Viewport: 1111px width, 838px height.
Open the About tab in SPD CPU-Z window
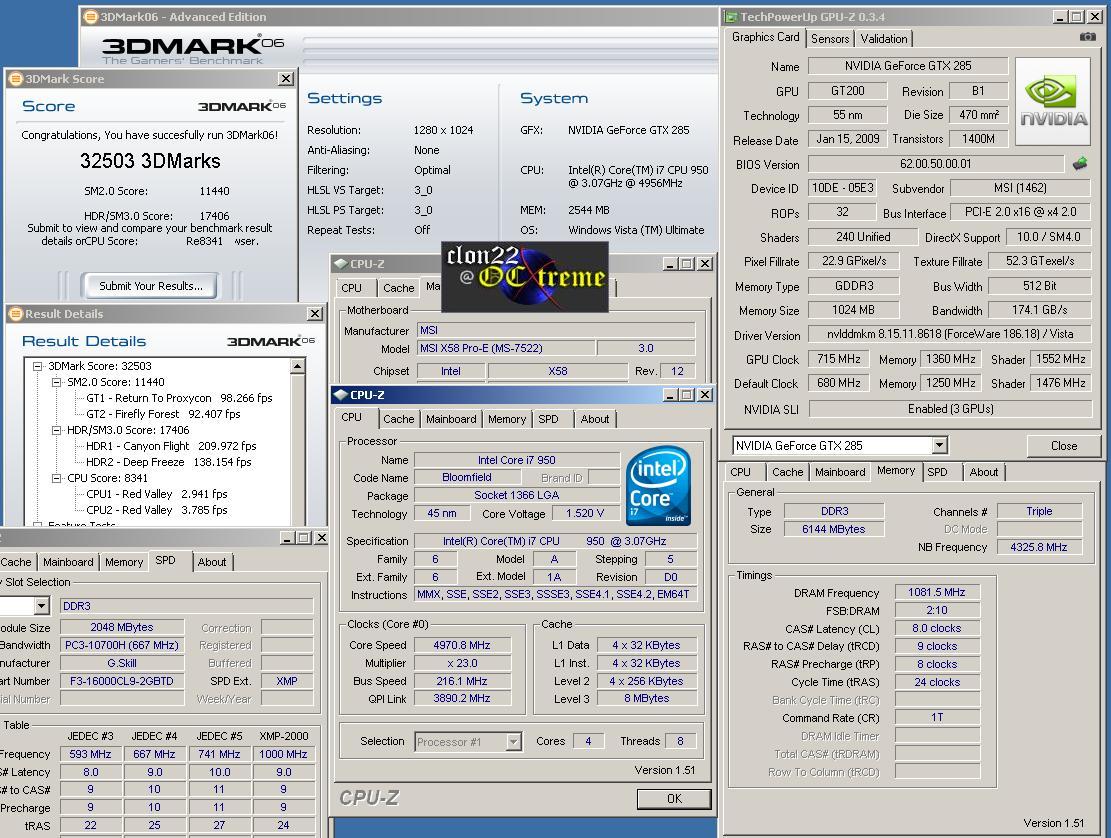pos(212,562)
